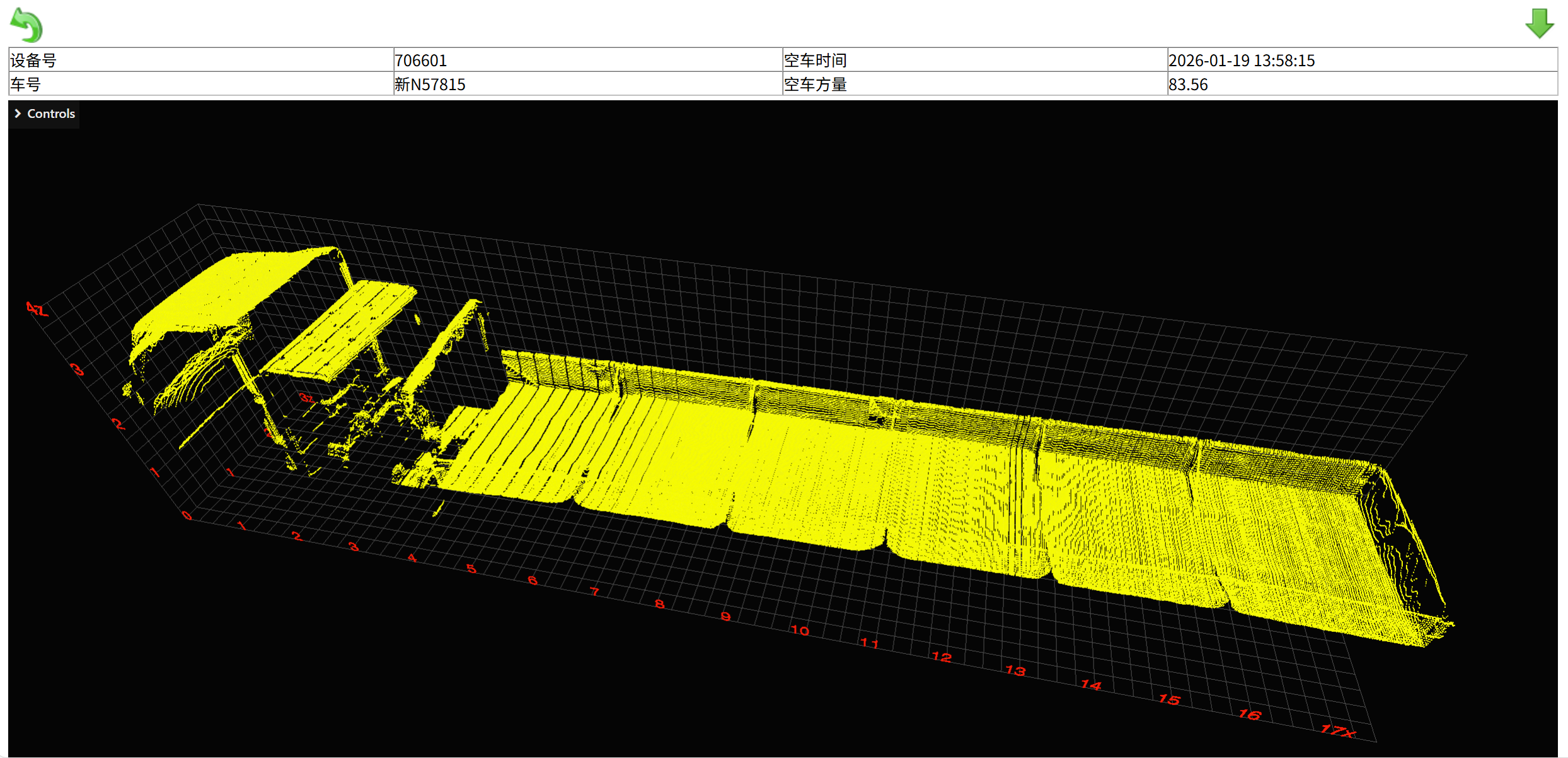The image size is (1568, 758).
Task: Click the axis label 14 on grid
Action: pyautogui.click(x=1090, y=685)
